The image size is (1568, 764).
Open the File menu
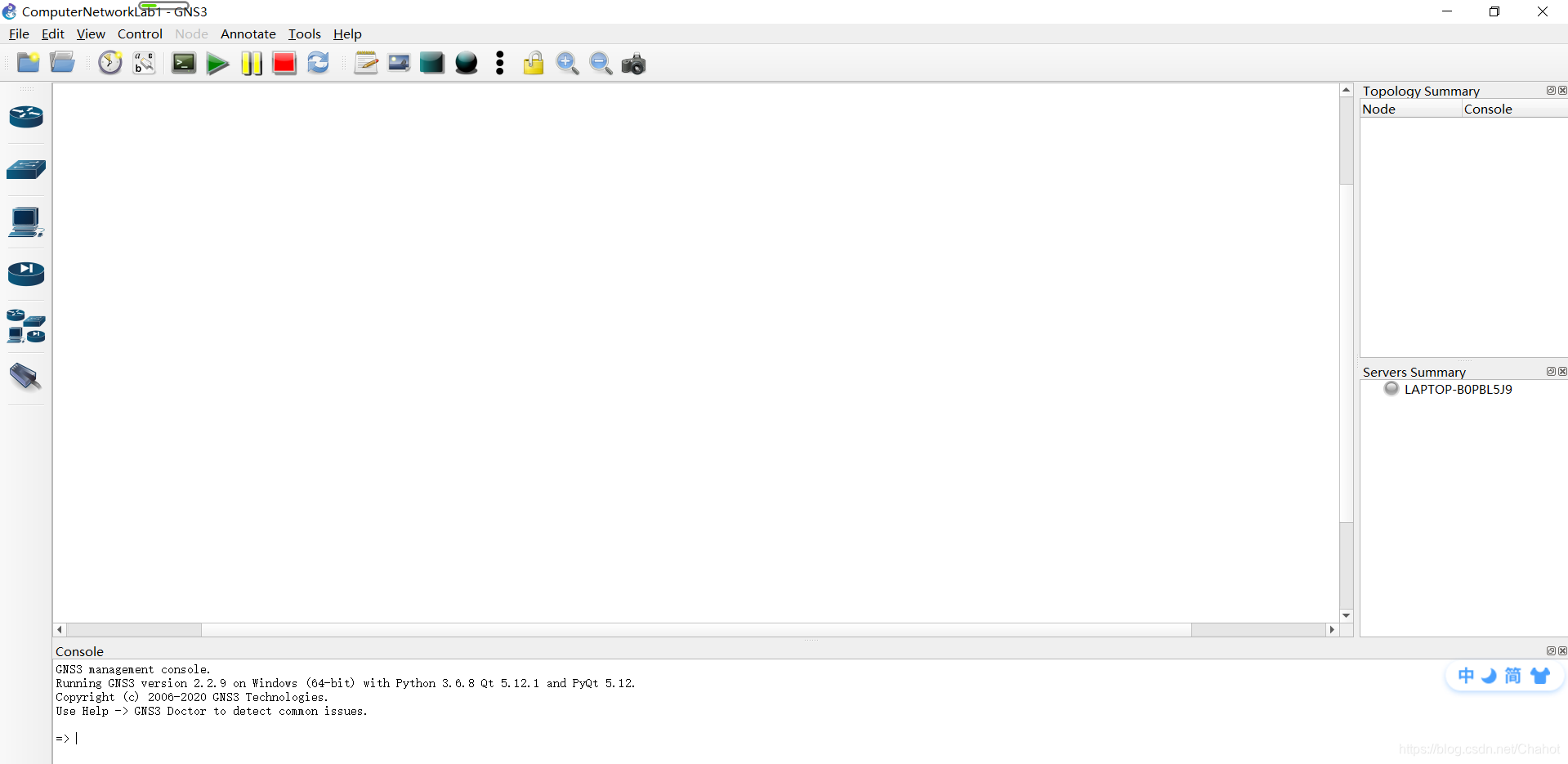(19, 34)
